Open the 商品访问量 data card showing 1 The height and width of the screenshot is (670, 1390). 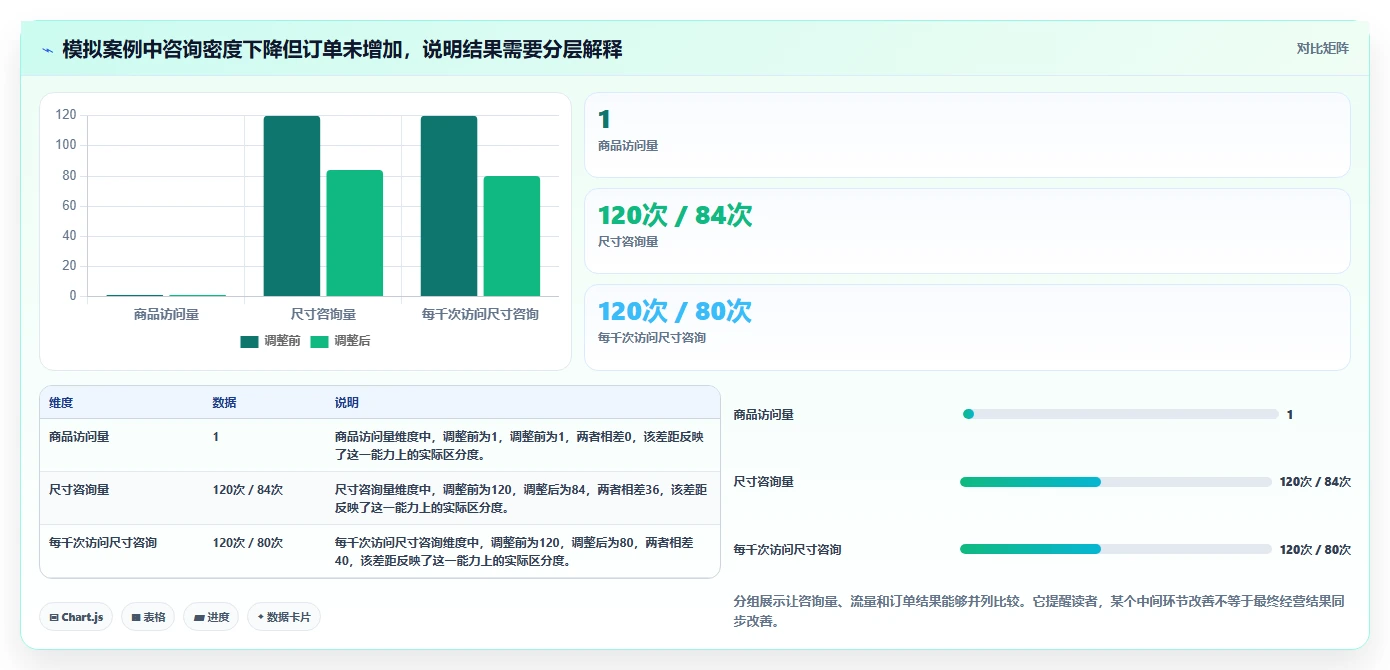tap(967, 135)
